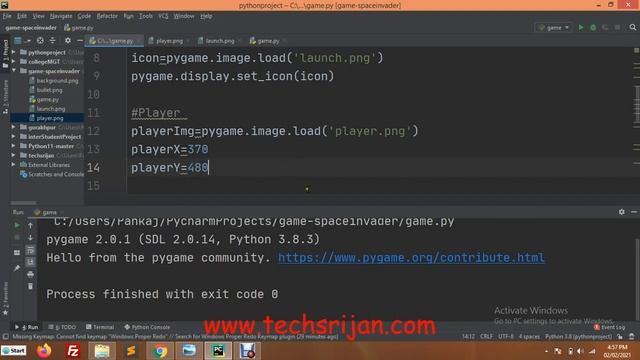640x360 pixels.
Task: Open FileZilla from the taskbar
Action: (x=73, y=351)
